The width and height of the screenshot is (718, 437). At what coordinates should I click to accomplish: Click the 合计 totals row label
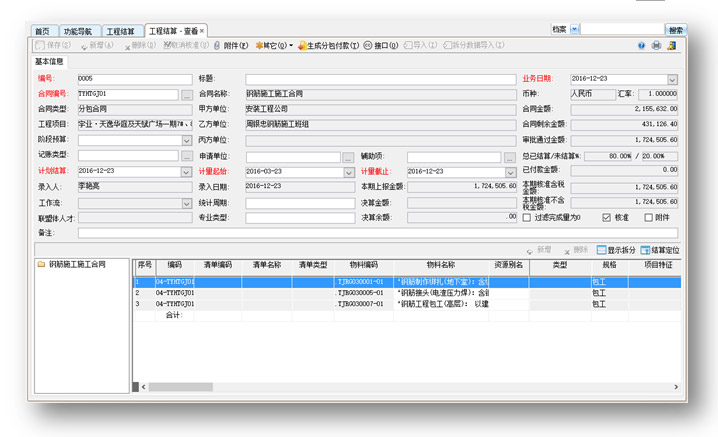click(x=174, y=315)
